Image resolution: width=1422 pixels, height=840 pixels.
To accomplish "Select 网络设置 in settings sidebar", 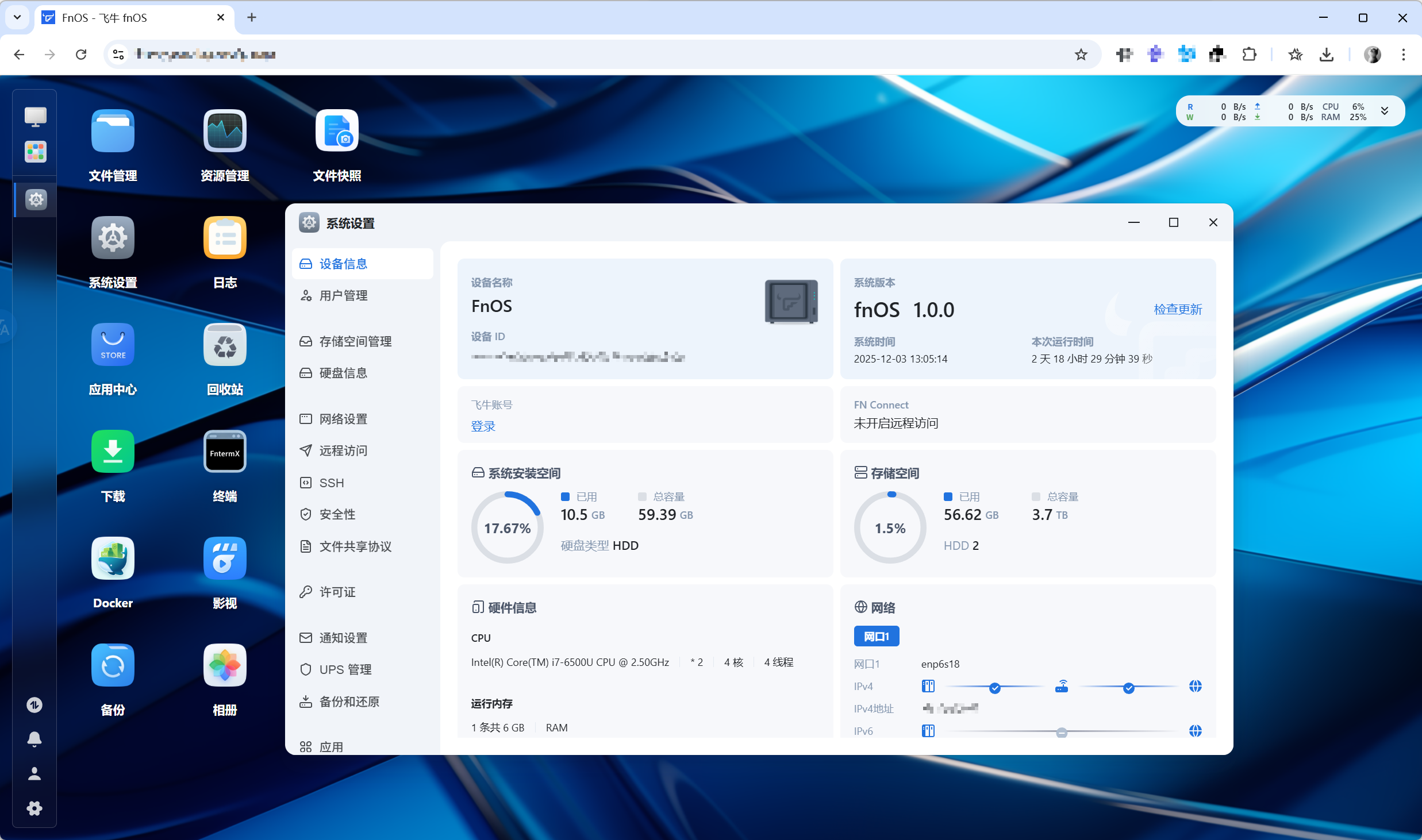I will coord(343,419).
